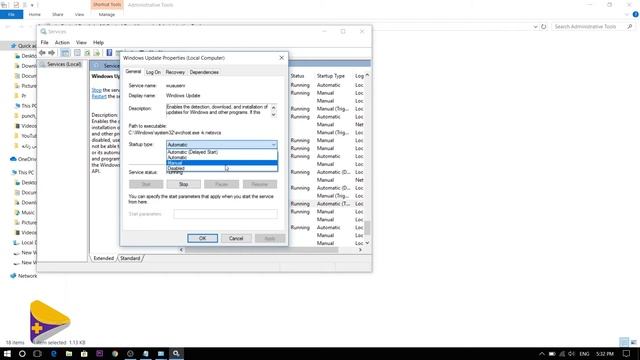Viewport: 640px width, 360px height.
Task: Click the Forward arrow in Services toolbar
Action: point(51,53)
